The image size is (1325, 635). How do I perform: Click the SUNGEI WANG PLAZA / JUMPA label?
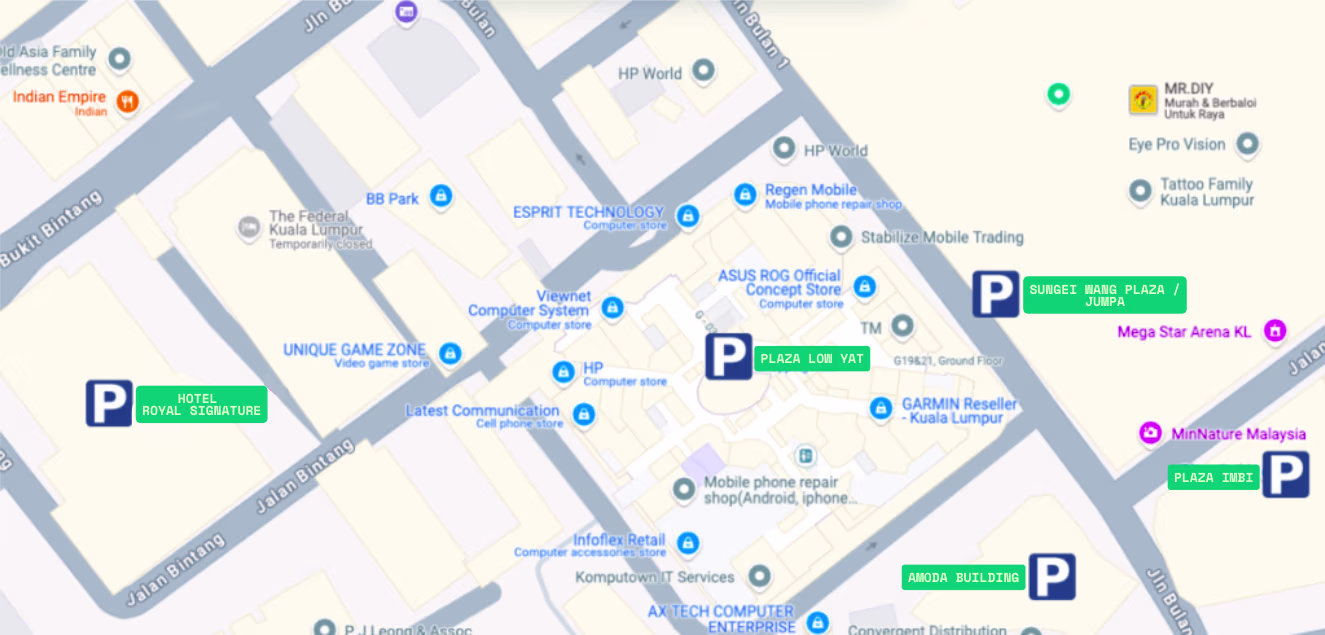(x=1105, y=295)
